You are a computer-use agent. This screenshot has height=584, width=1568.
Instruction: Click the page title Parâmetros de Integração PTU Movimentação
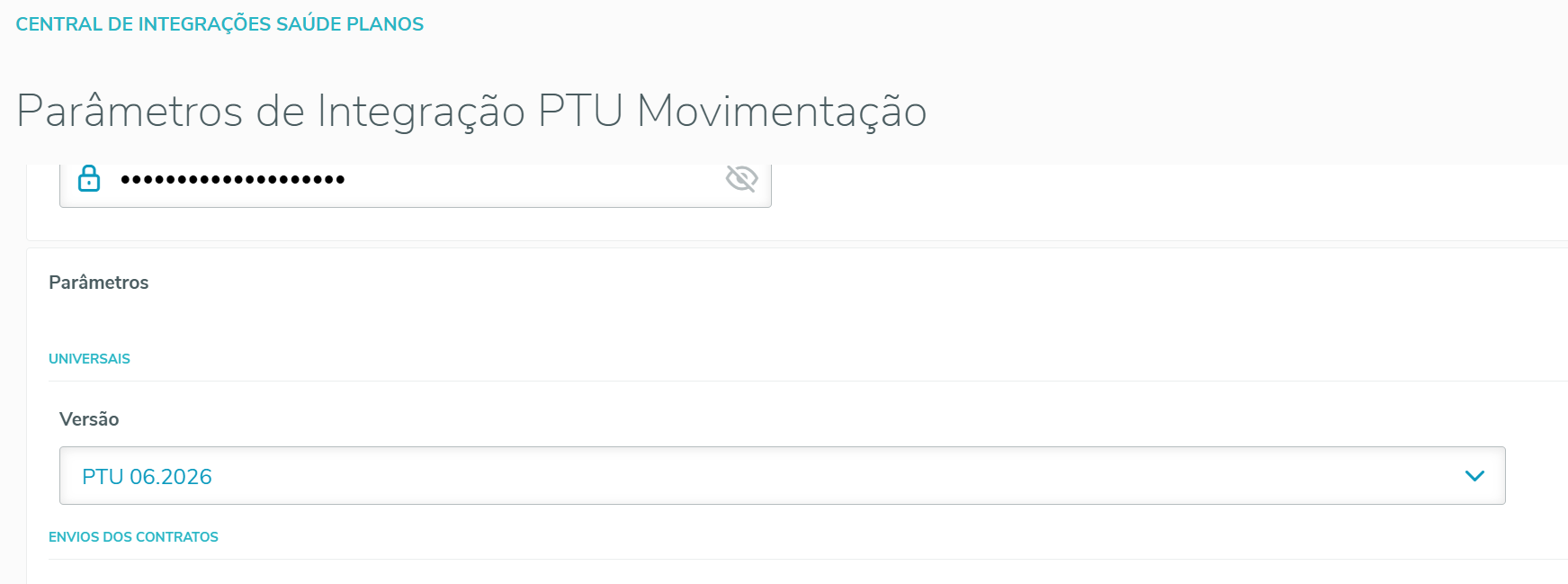pos(471,112)
